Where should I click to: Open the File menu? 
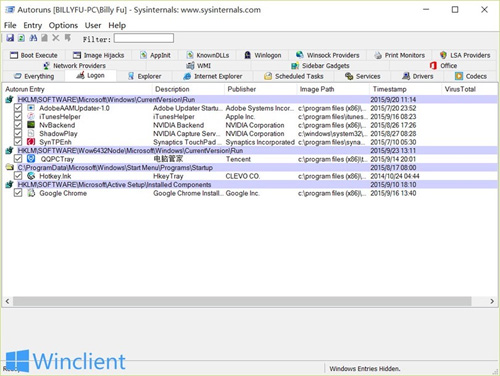point(10,25)
